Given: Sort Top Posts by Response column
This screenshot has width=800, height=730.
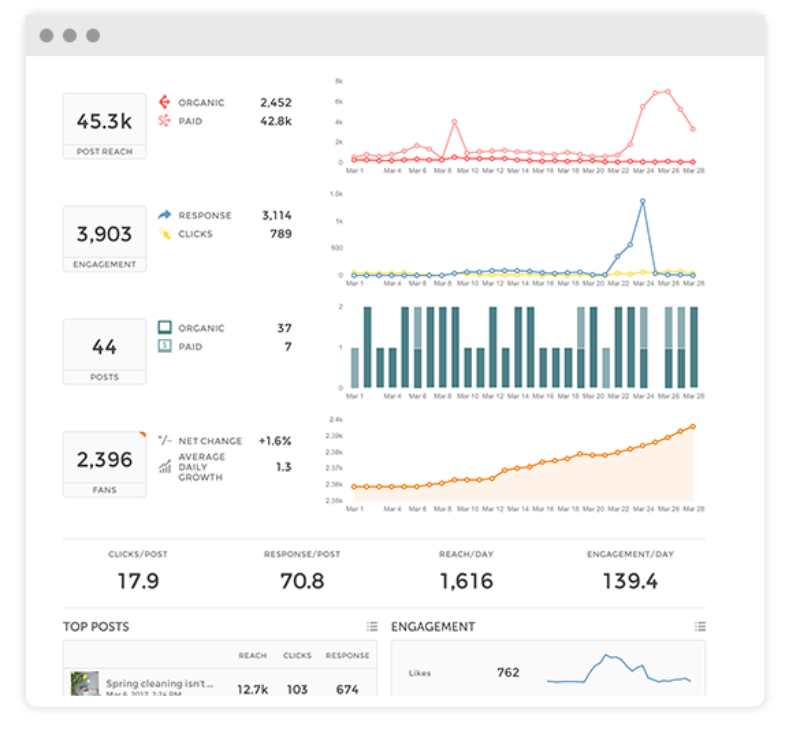Looking at the screenshot, I should tap(347, 655).
